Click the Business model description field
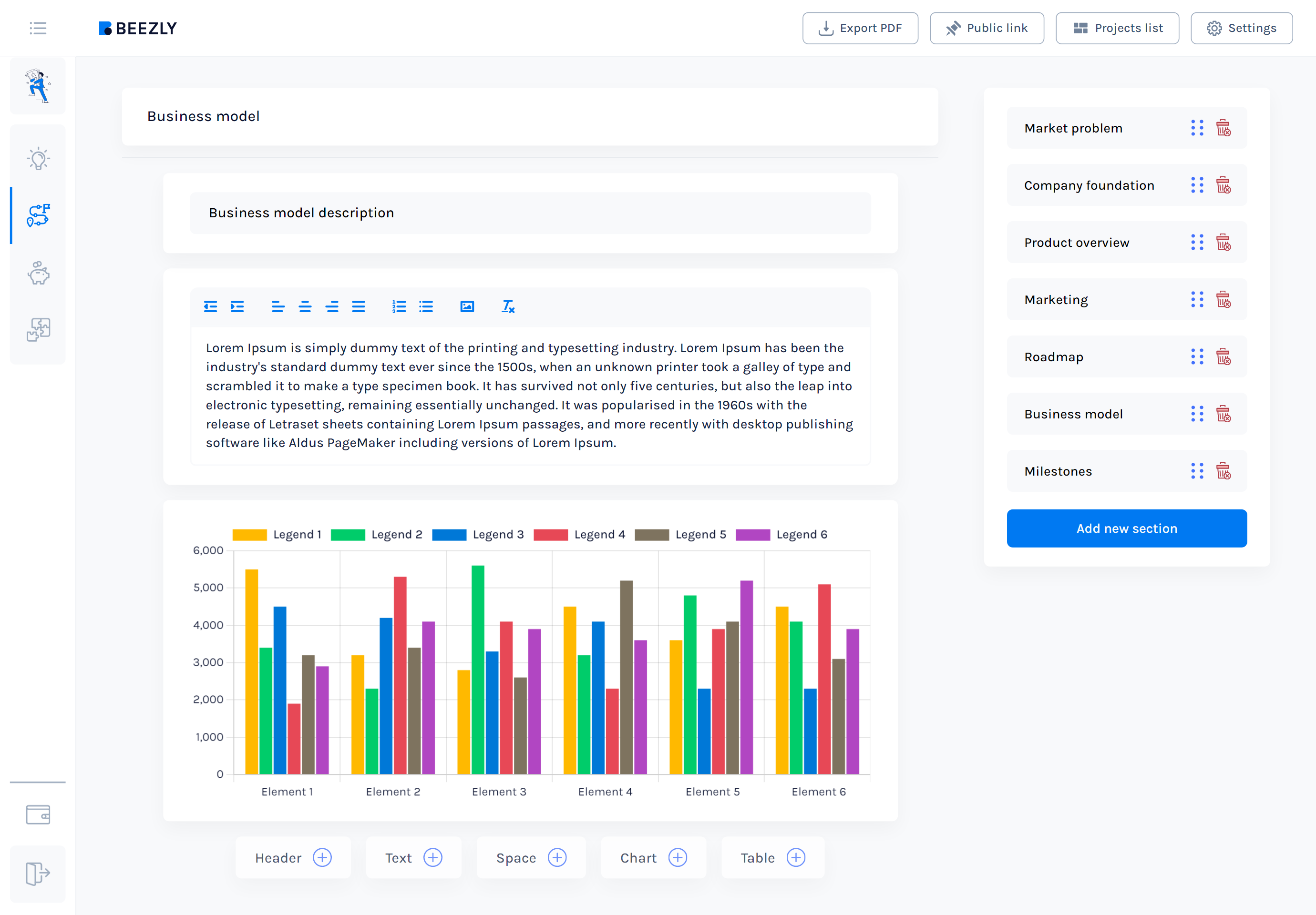Screen dimensions: 1316x915 pos(530,213)
